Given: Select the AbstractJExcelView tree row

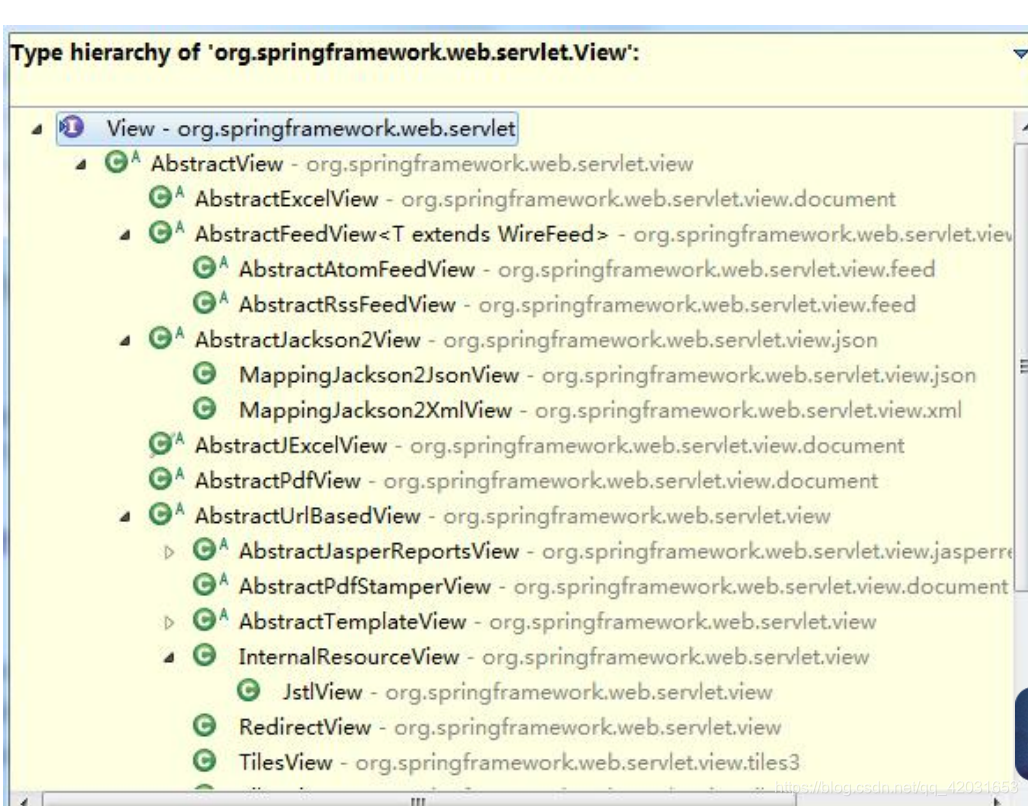Looking at the screenshot, I should coord(526,445).
